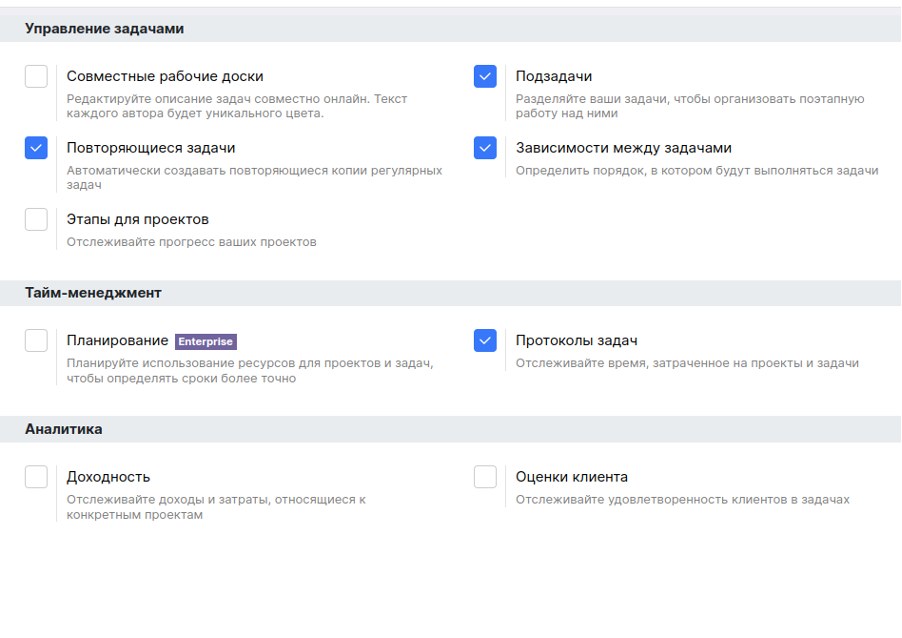Click the Планирование label text
Viewport: 902px width, 638px height.
[117, 340]
